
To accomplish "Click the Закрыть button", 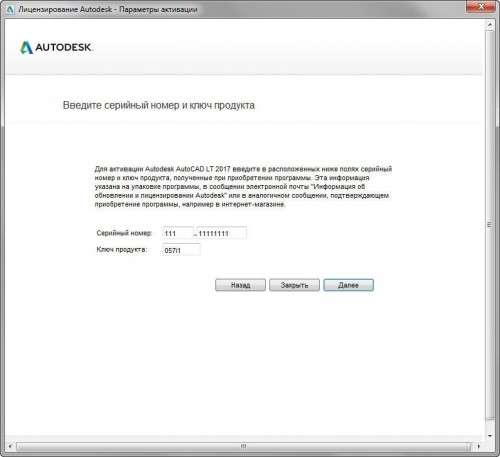I will pos(294,285).
